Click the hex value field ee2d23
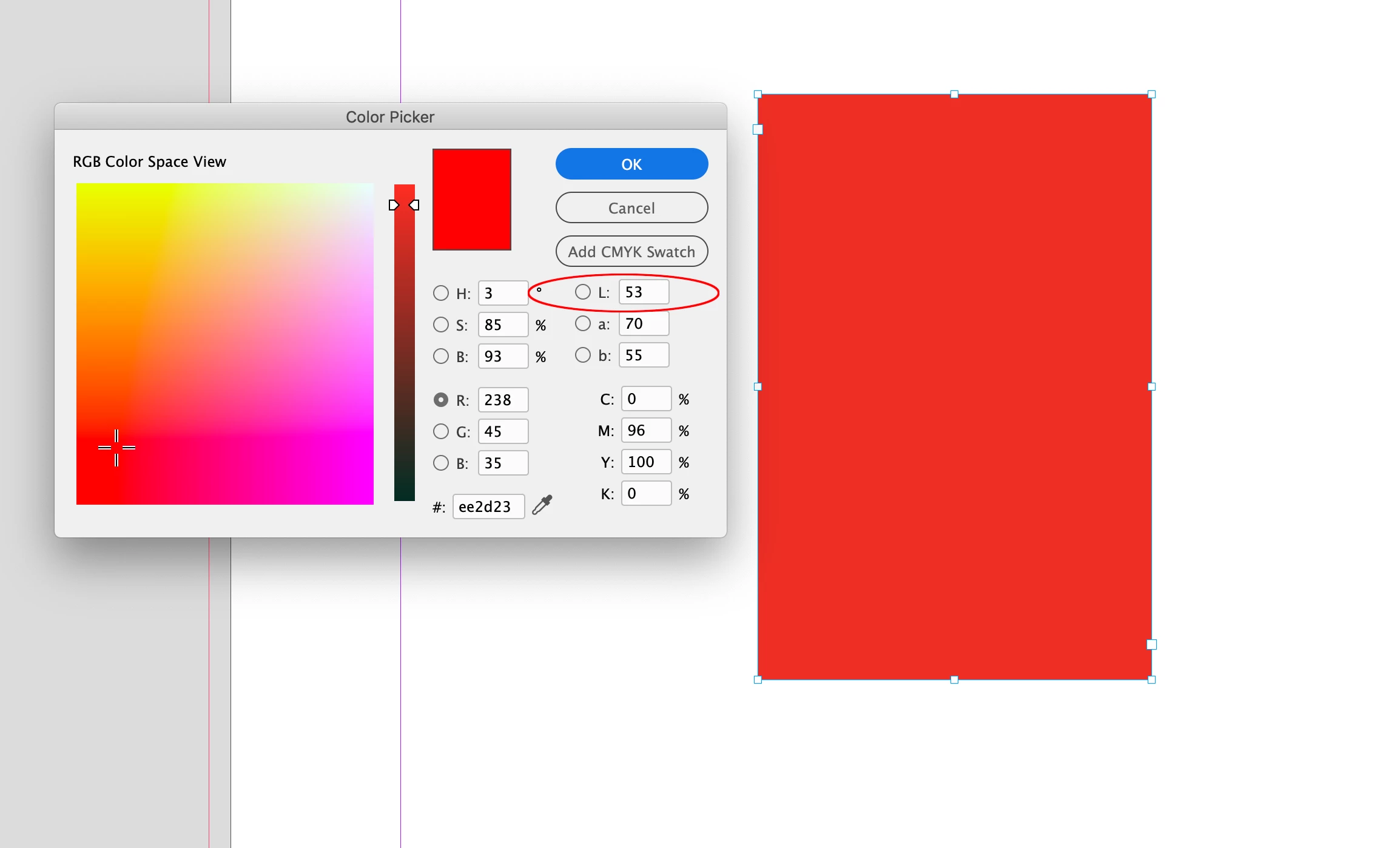The width and height of the screenshot is (1400, 848). pos(488,507)
